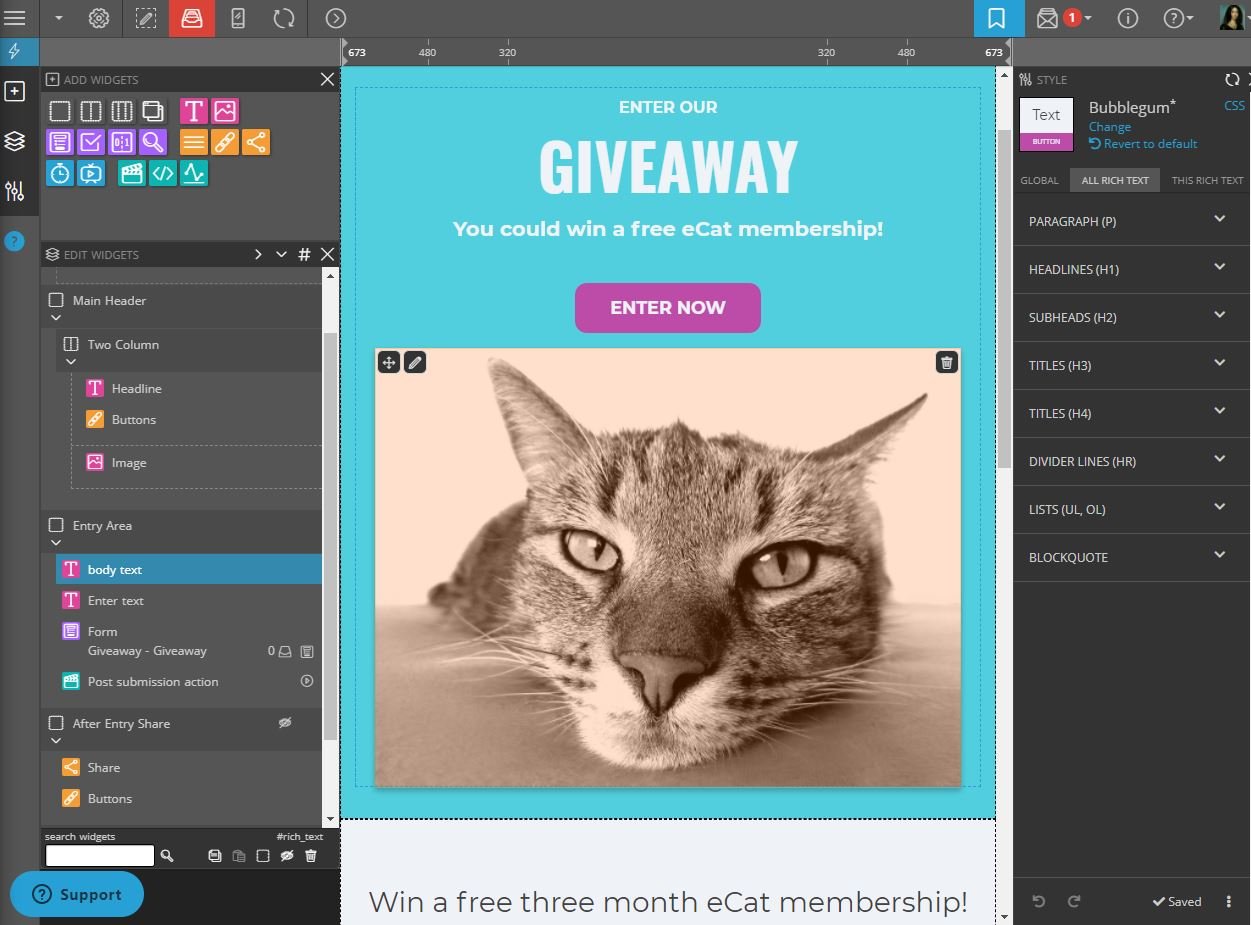The height and width of the screenshot is (925, 1251).
Task: Collapse the Entry Area section chevron
Action: [56, 543]
